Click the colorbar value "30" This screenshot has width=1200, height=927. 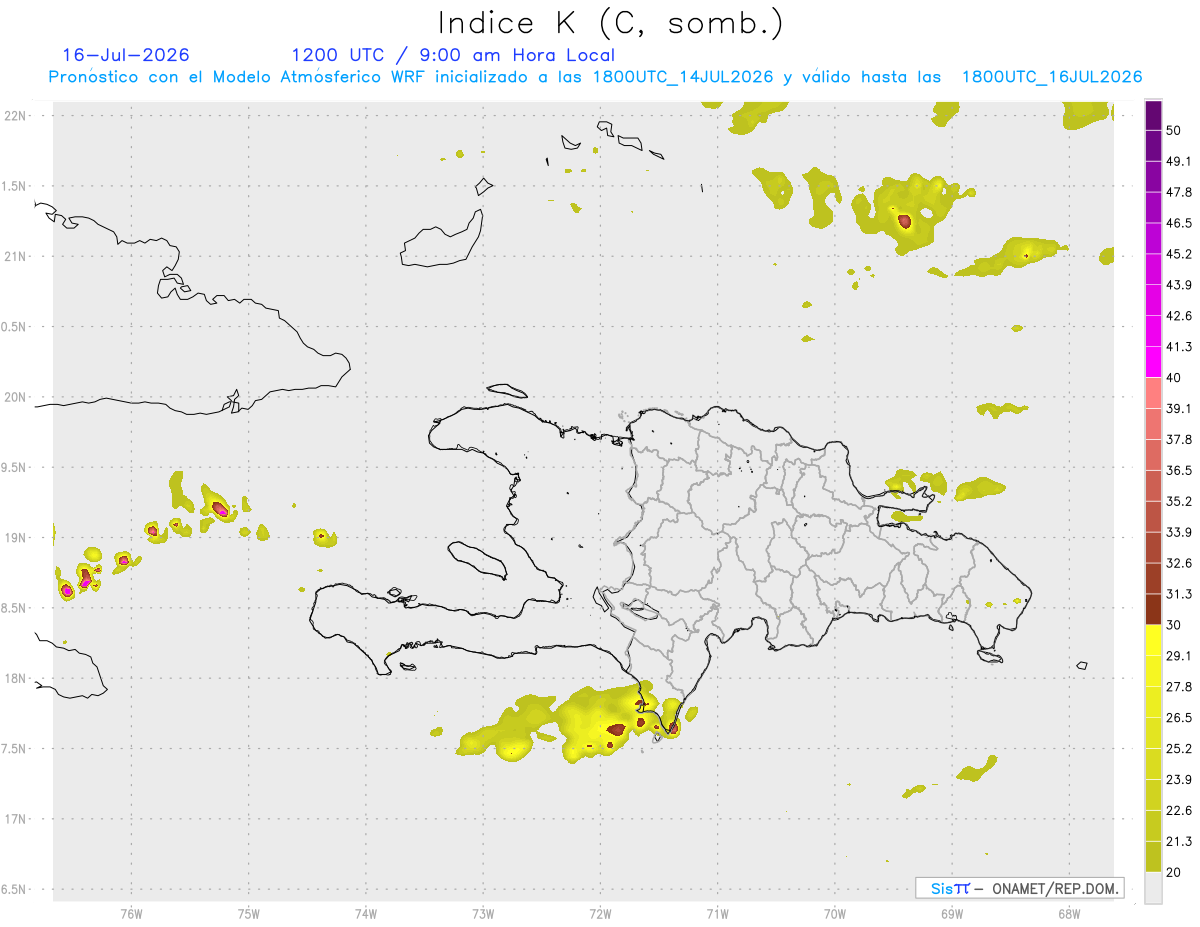point(1174,625)
